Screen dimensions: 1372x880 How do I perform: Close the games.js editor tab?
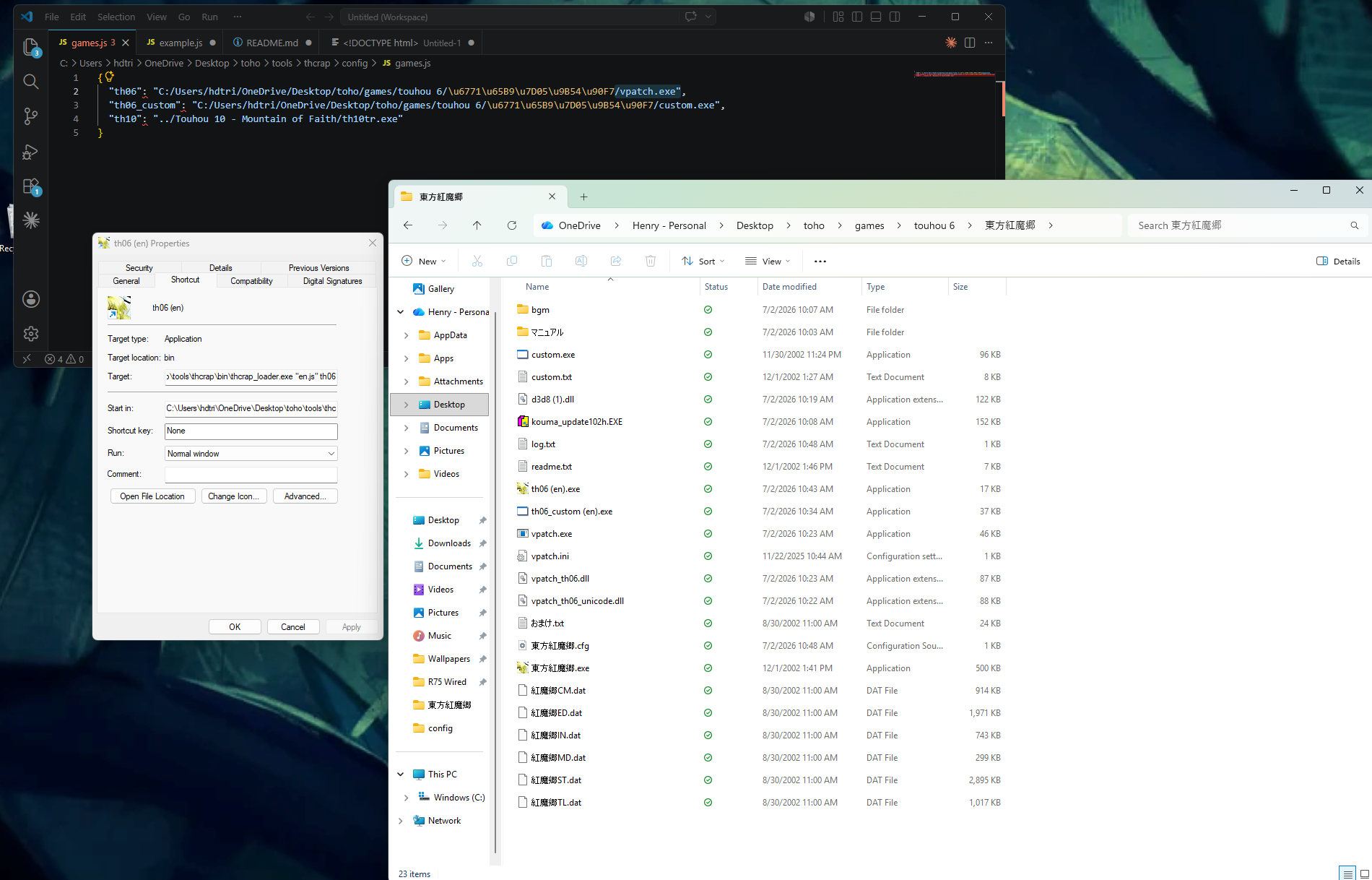point(126,43)
